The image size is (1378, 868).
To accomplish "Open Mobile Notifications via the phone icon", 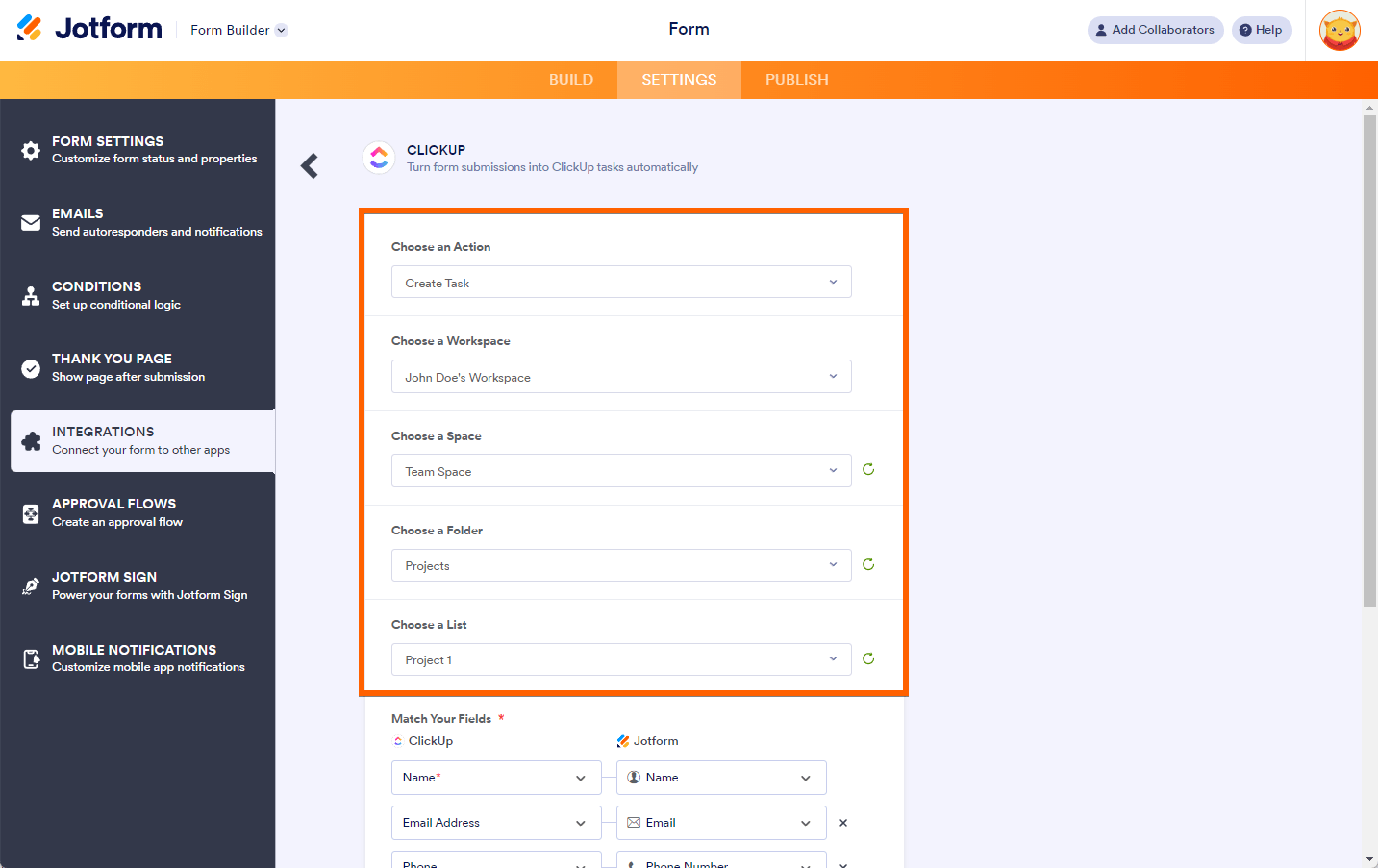I will (31, 658).
